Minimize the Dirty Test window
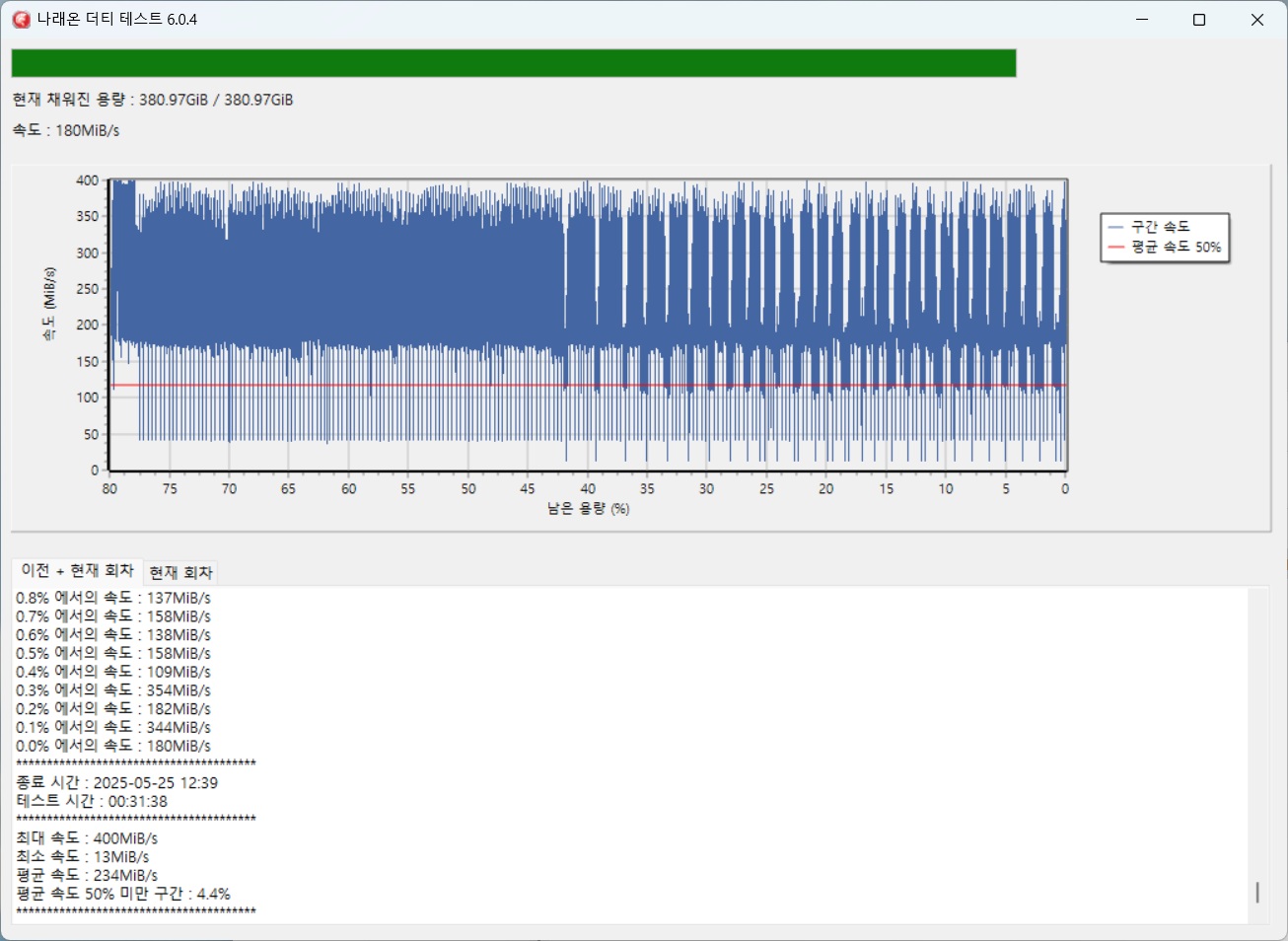 (x=1142, y=20)
